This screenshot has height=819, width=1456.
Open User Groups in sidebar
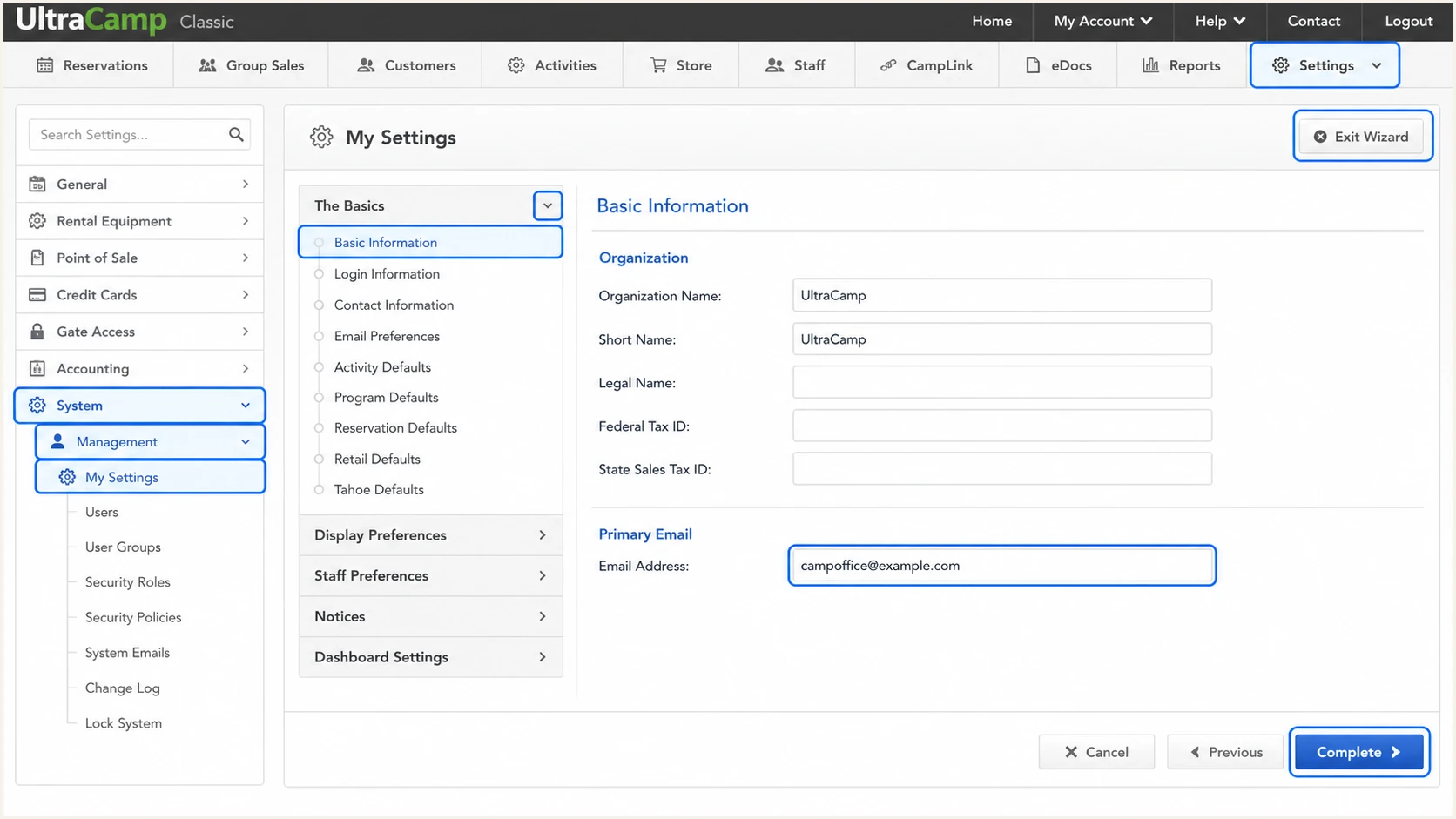[123, 547]
